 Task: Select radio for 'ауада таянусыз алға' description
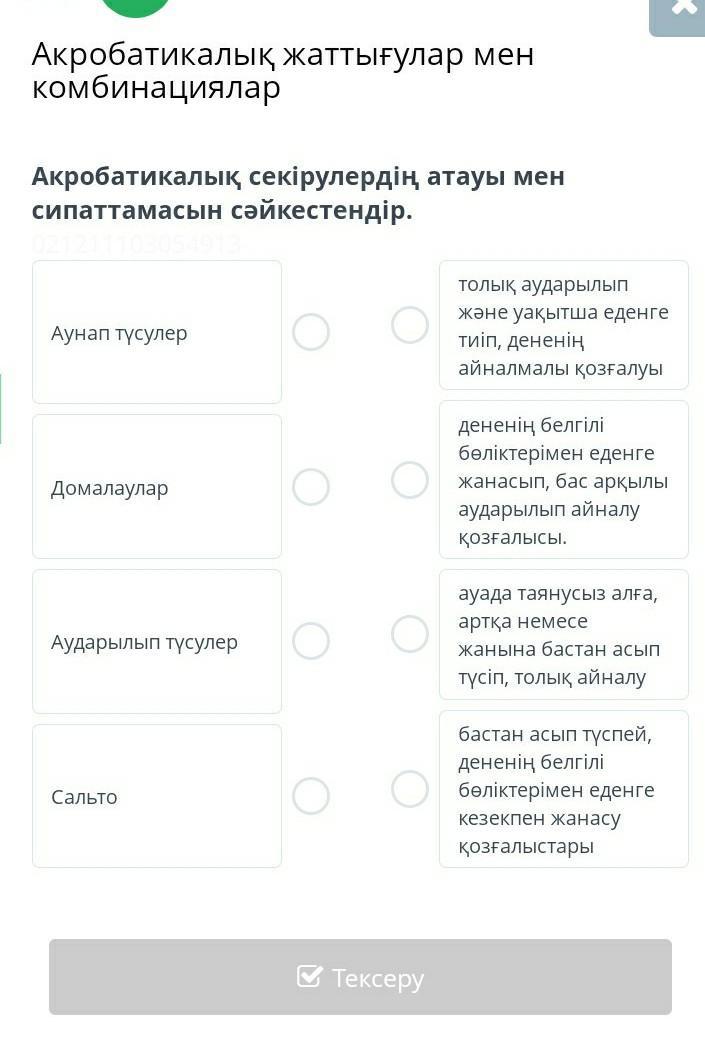(x=410, y=634)
